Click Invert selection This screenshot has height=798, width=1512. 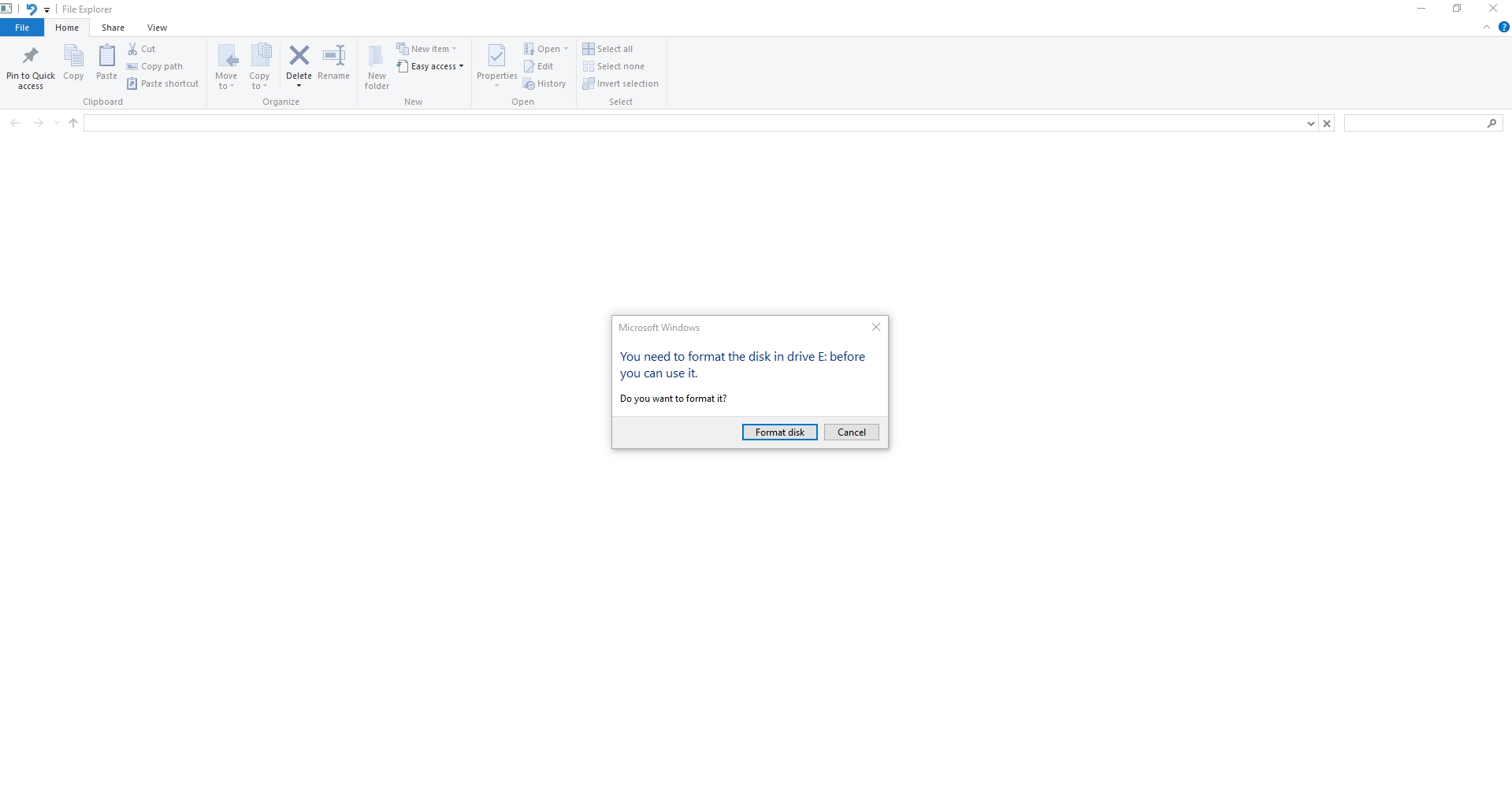(620, 84)
